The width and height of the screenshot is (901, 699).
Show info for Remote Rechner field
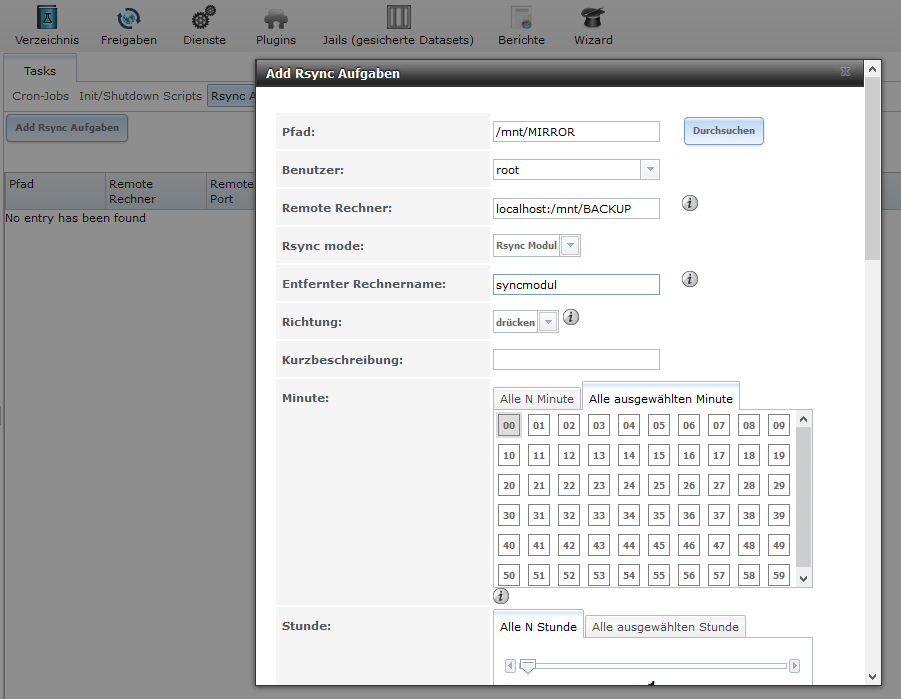pos(690,203)
